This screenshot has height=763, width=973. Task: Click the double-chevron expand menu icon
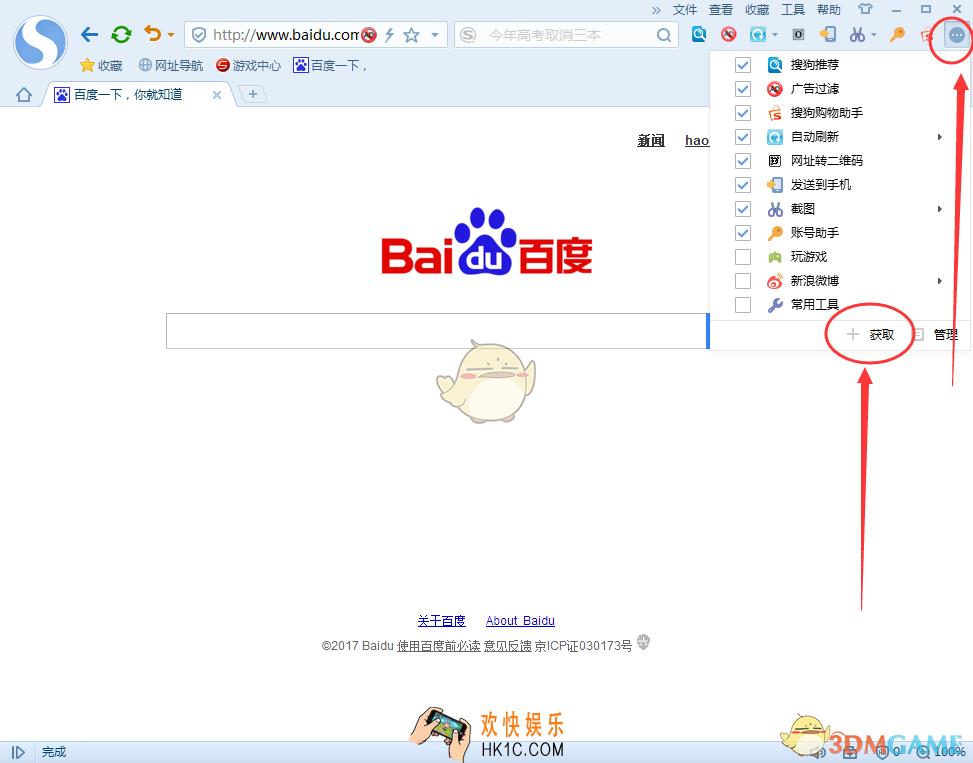656,10
